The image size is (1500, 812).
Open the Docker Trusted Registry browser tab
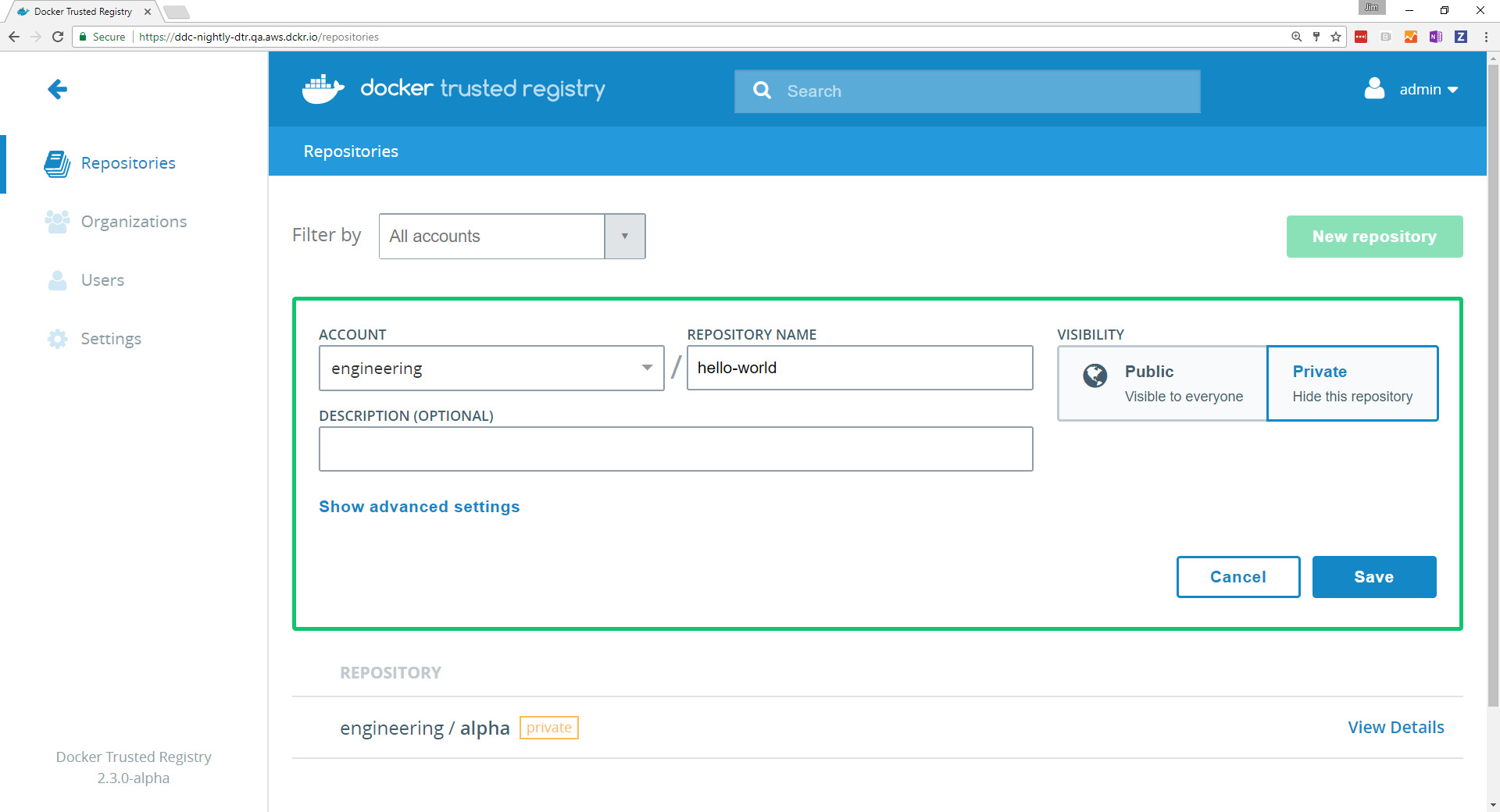point(82,12)
